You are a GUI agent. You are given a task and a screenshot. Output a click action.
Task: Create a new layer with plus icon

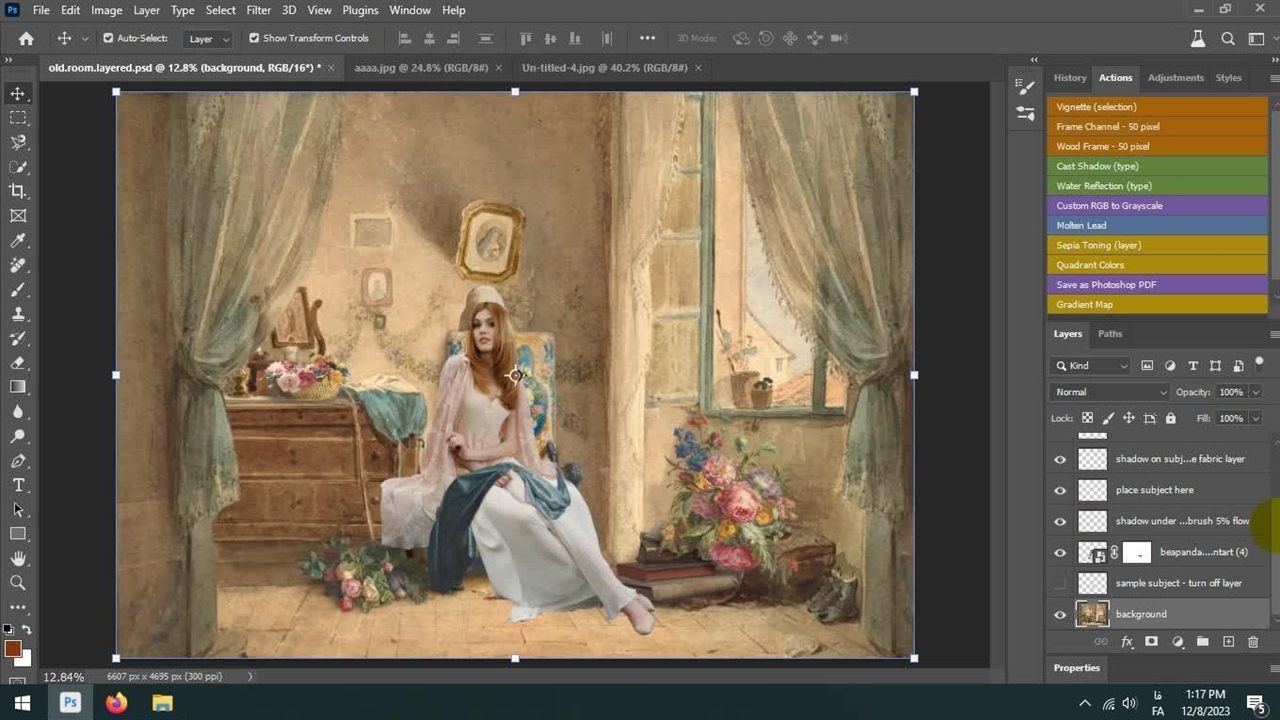pyautogui.click(x=1228, y=642)
